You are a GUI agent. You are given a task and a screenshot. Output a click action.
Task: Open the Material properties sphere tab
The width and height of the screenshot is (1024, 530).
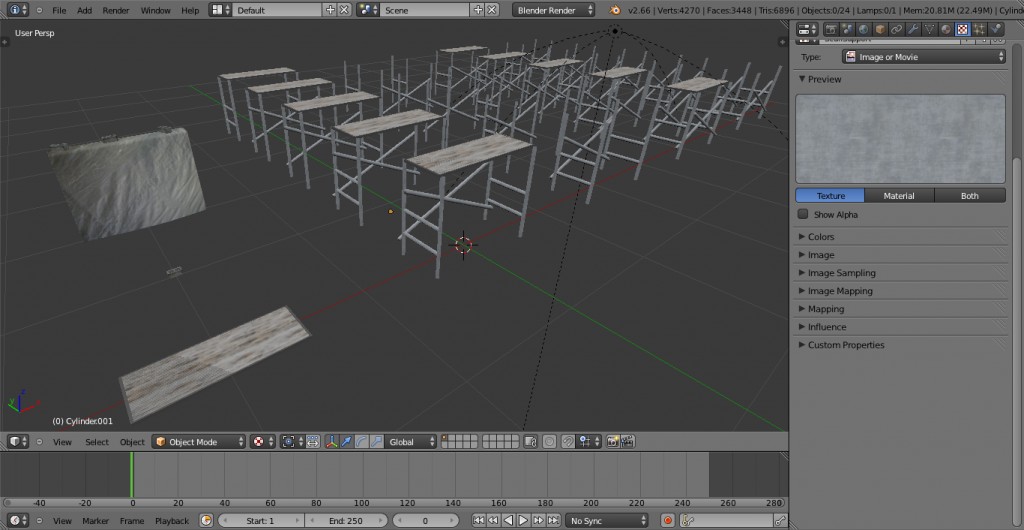point(946,29)
